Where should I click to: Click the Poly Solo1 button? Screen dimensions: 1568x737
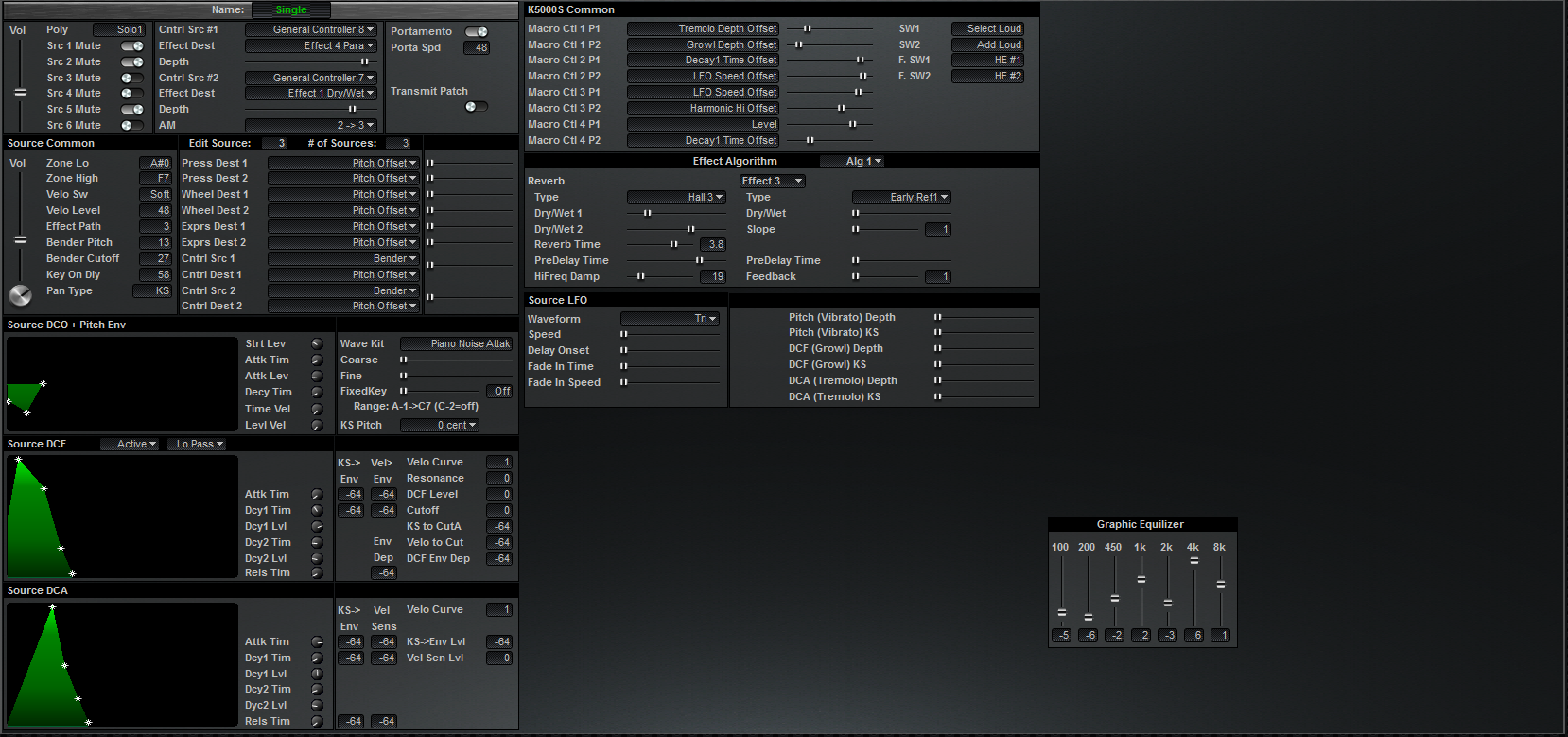119,30
